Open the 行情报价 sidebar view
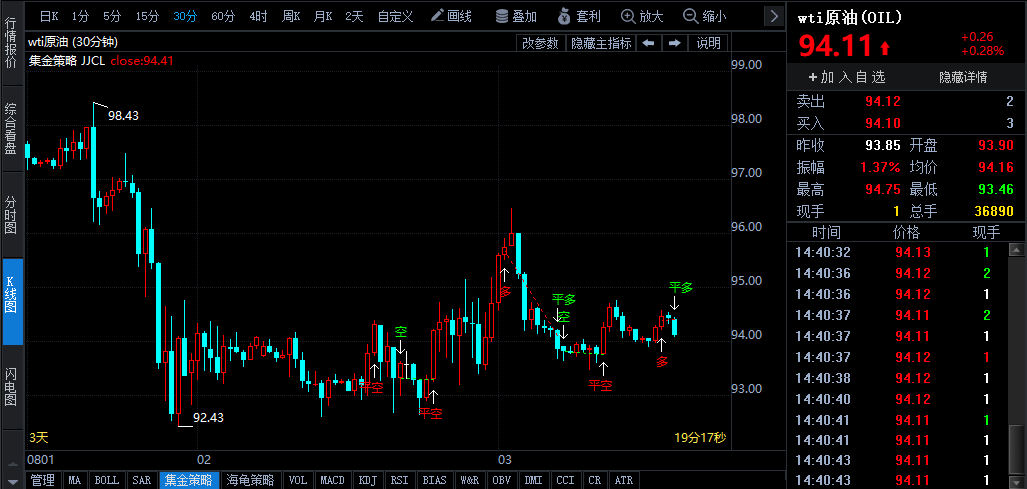Screen dimensions: 1027x489 click(12, 43)
